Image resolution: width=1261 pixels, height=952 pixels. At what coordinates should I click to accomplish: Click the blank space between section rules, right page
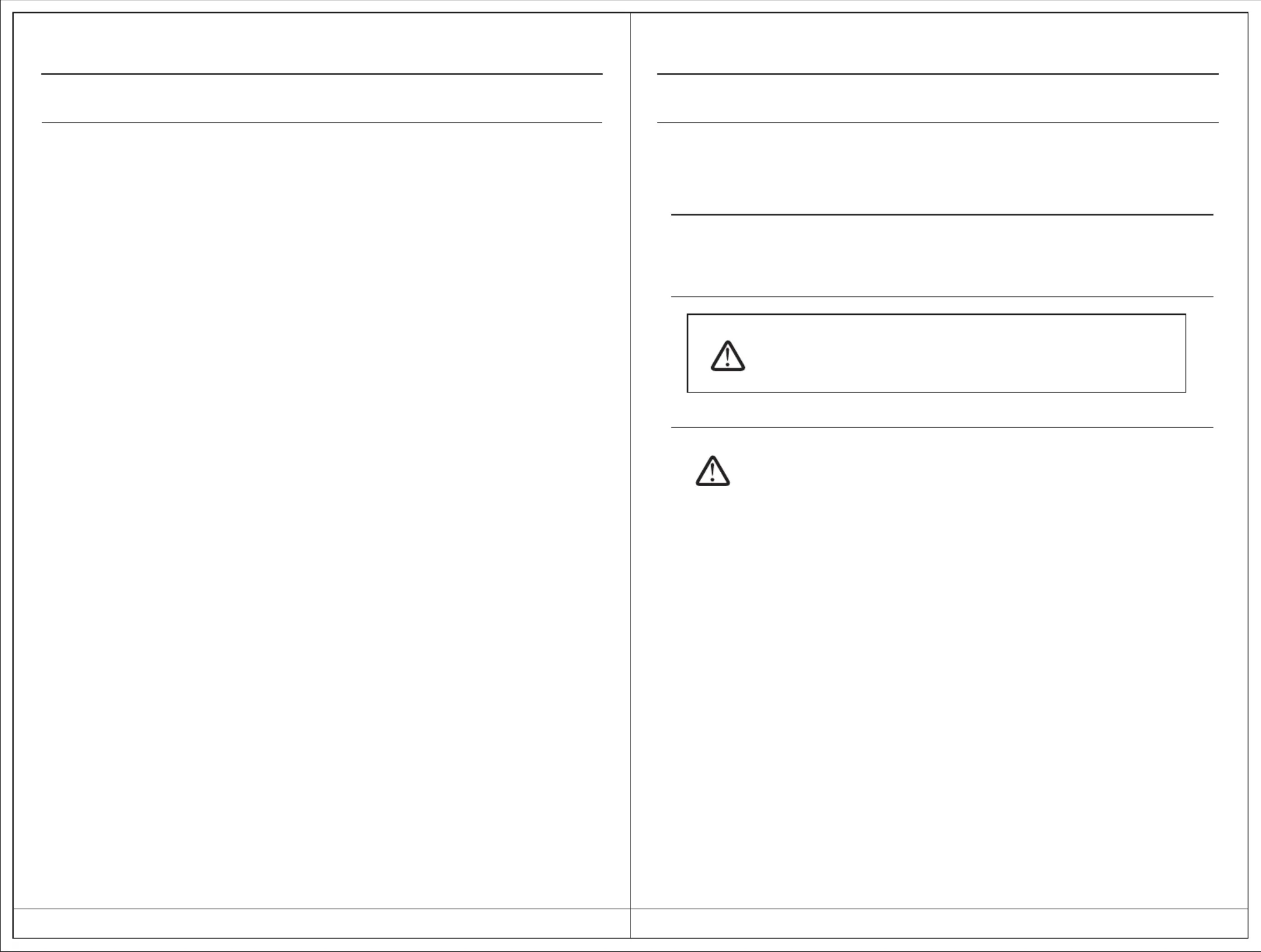pos(942,256)
